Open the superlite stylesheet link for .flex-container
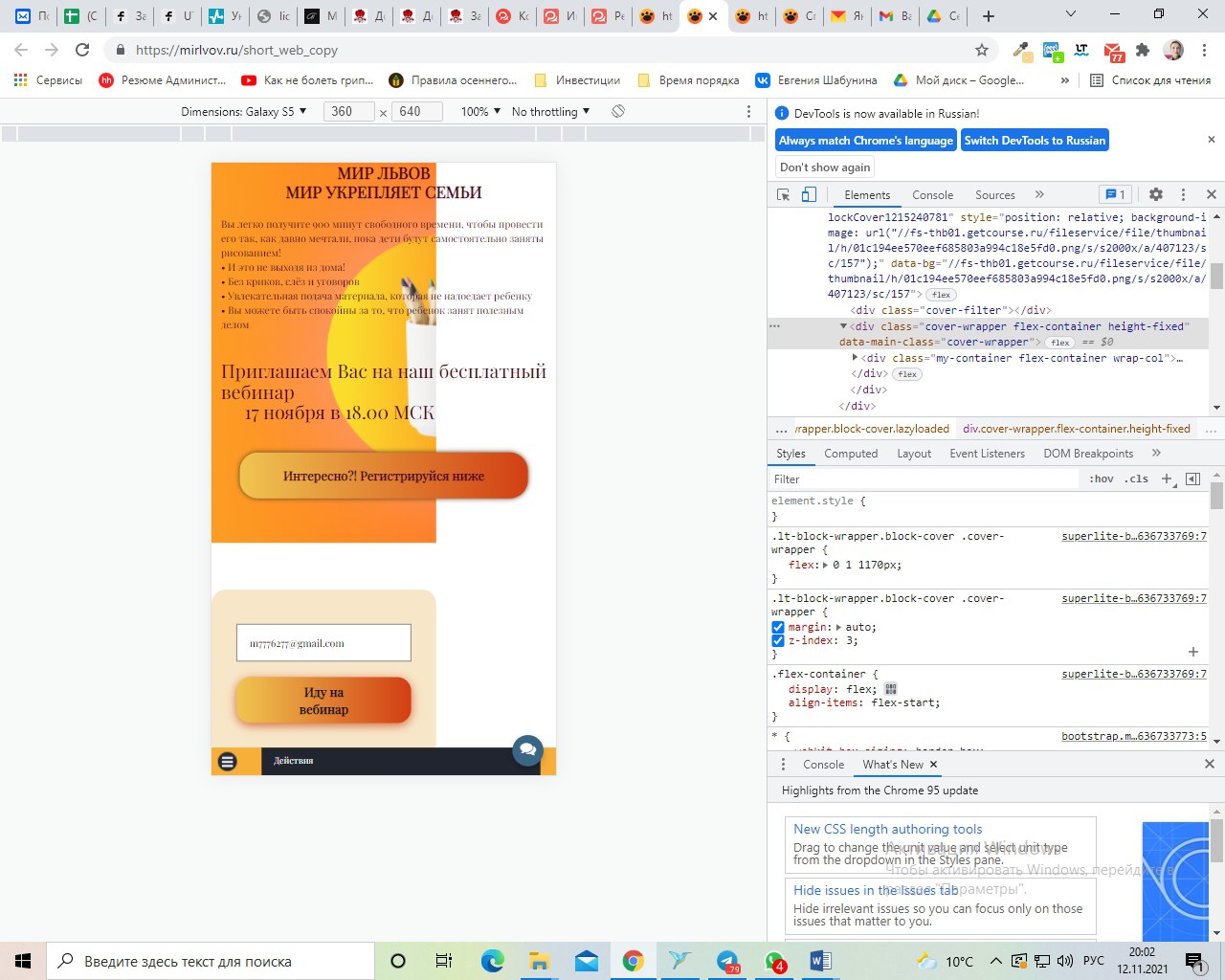This screenshot has height=980, width=1225. coord(1134,674)
